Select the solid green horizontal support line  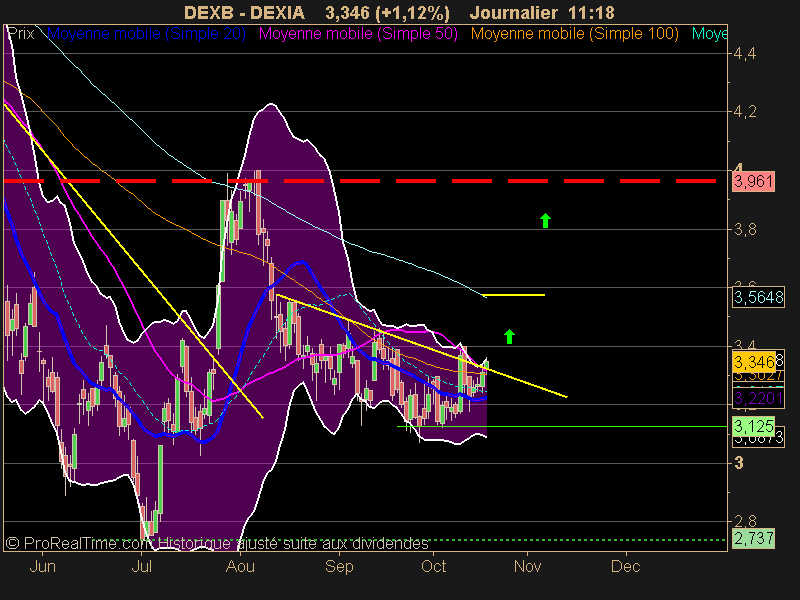point(562,426)
